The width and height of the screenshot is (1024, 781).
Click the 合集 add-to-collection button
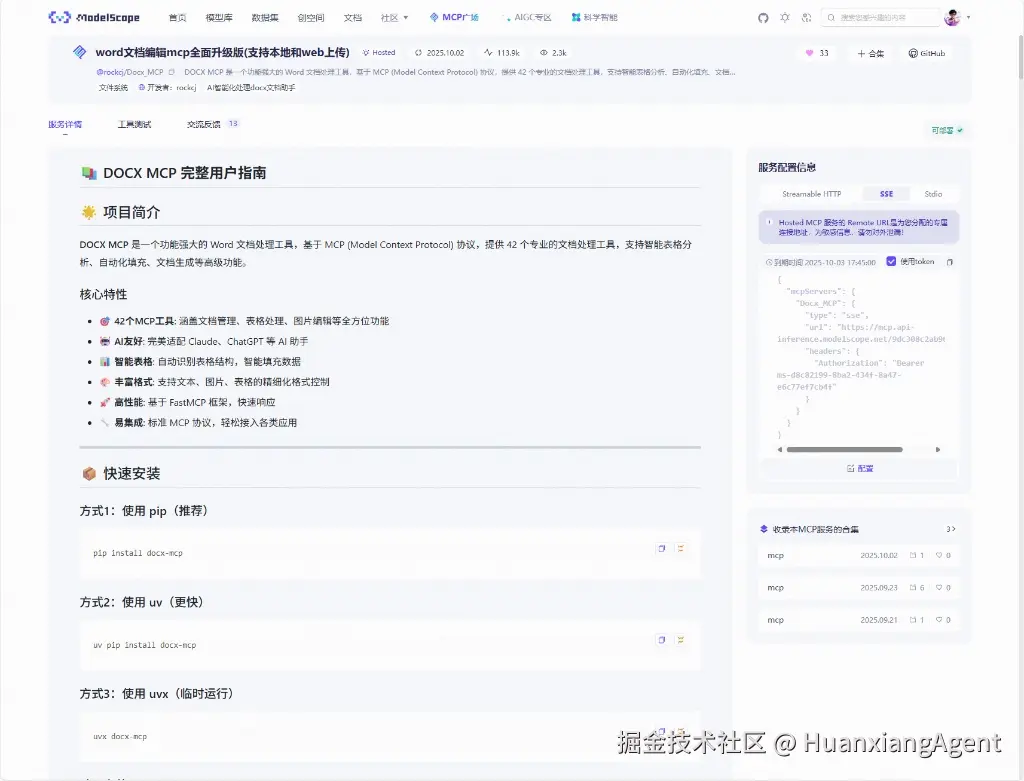(x=870, y=53)
